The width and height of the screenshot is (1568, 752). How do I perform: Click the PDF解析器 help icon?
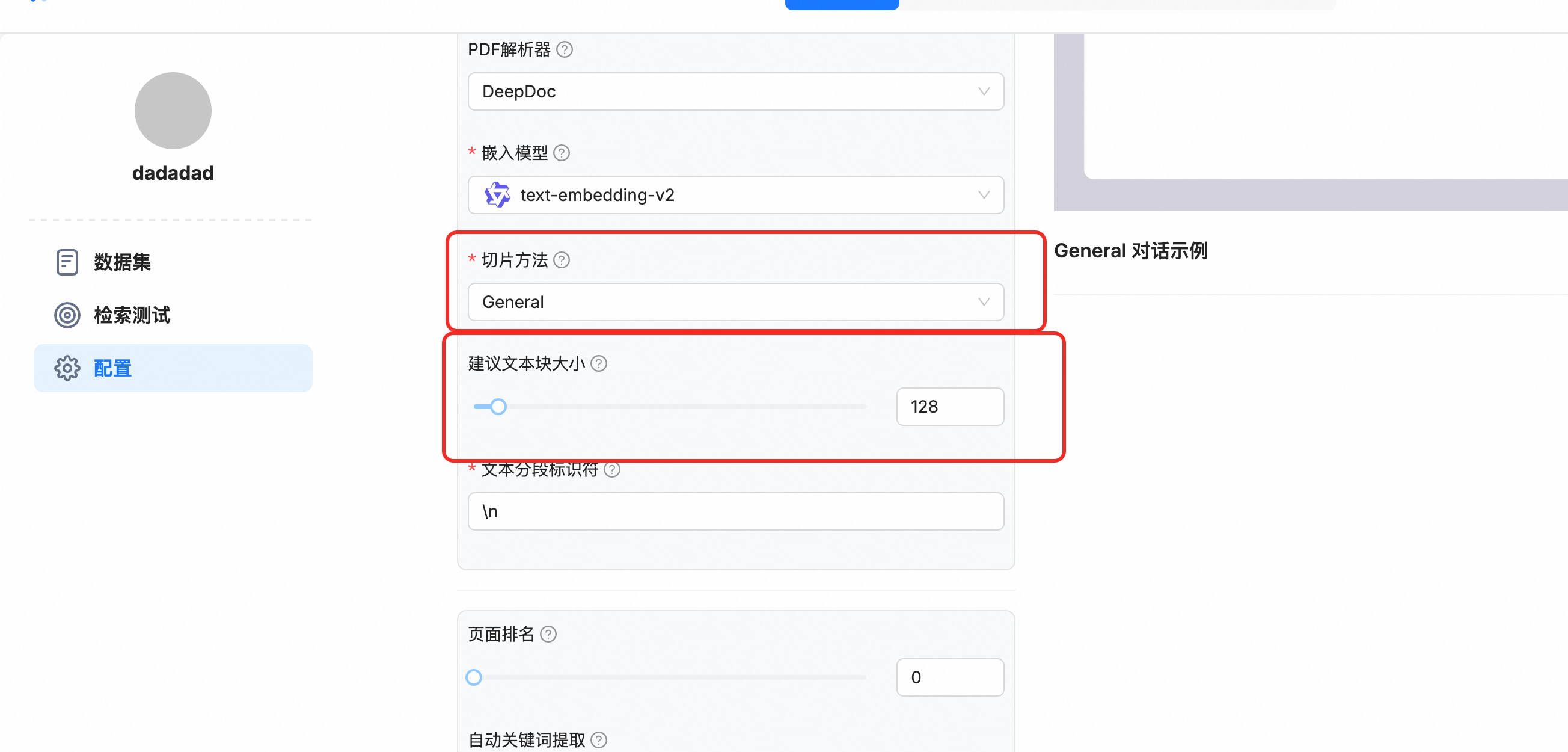coord(565,49)
